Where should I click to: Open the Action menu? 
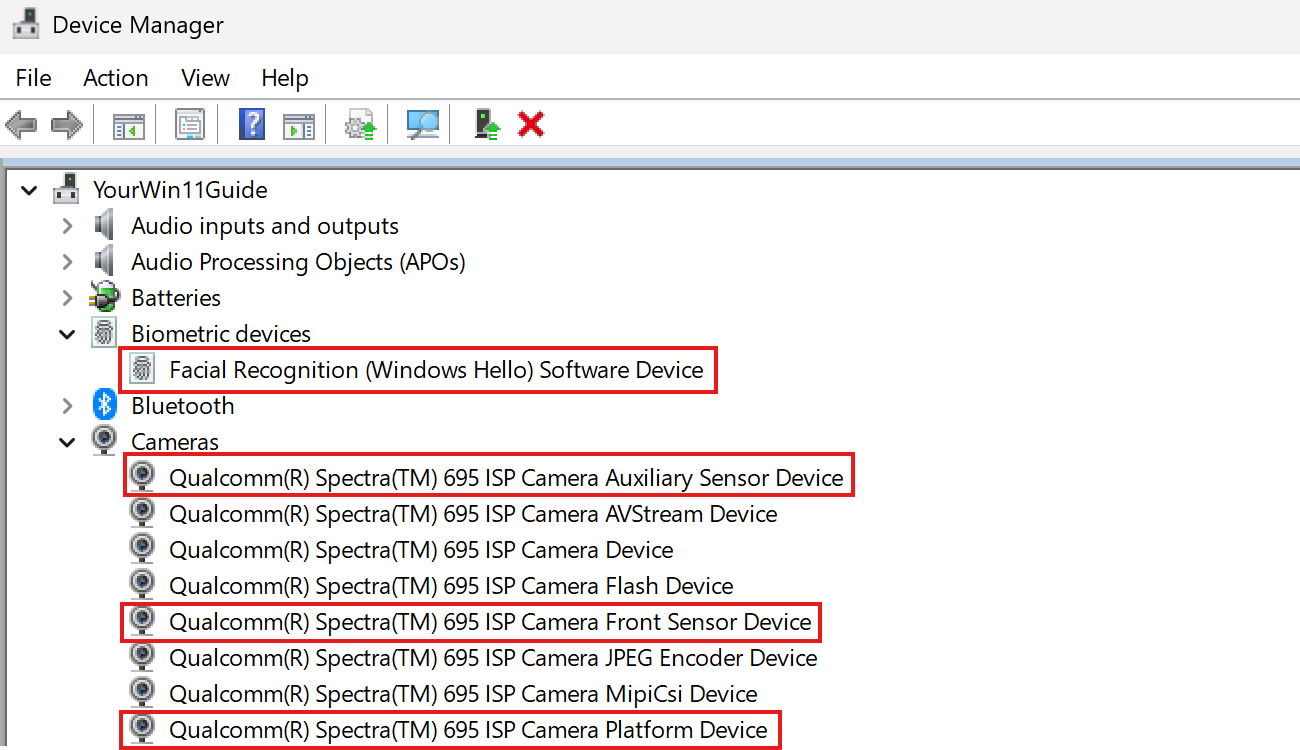point(115,77)
